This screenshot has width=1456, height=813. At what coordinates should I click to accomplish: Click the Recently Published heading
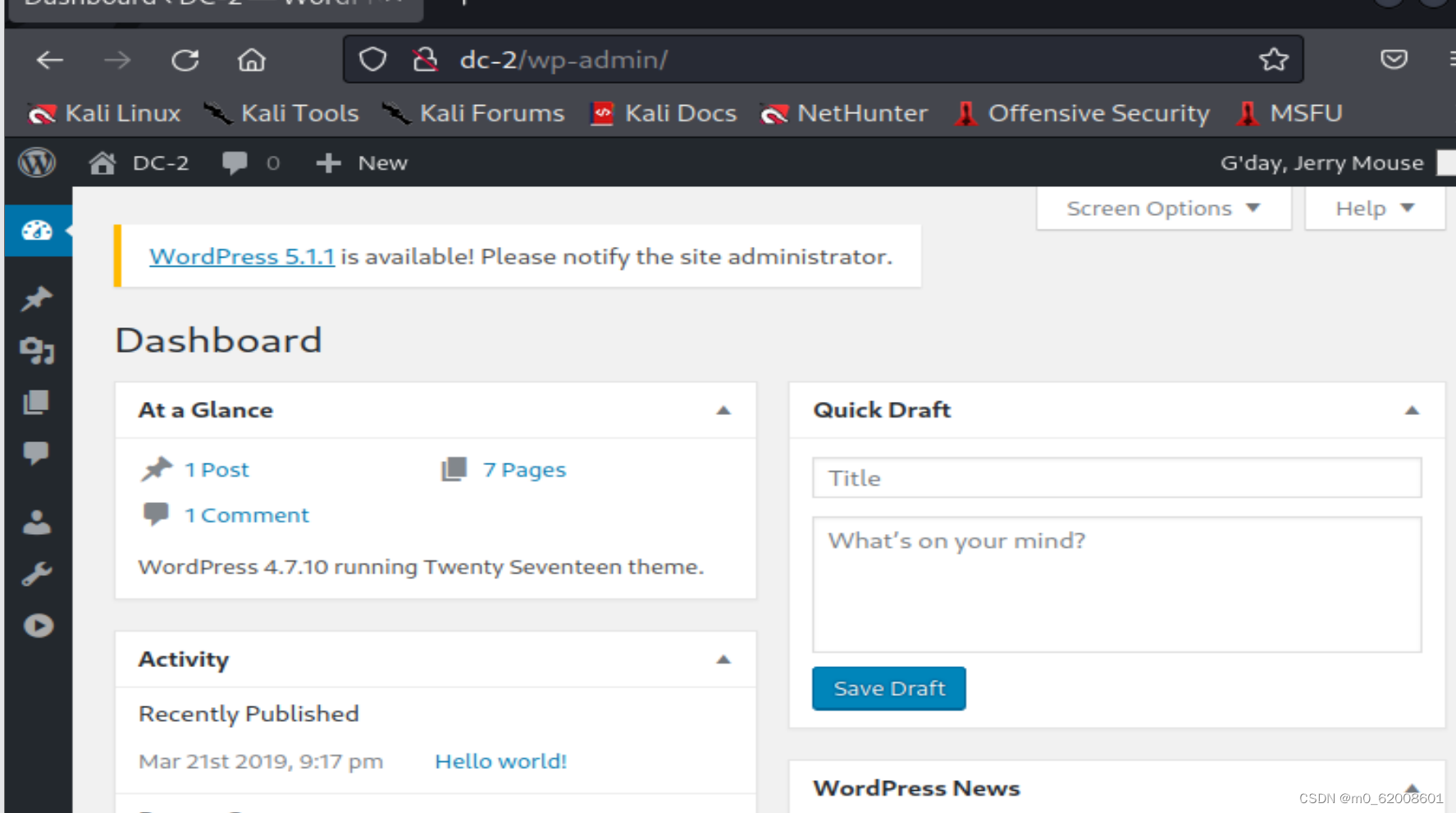pyautogui.click(x=249, y=714)
